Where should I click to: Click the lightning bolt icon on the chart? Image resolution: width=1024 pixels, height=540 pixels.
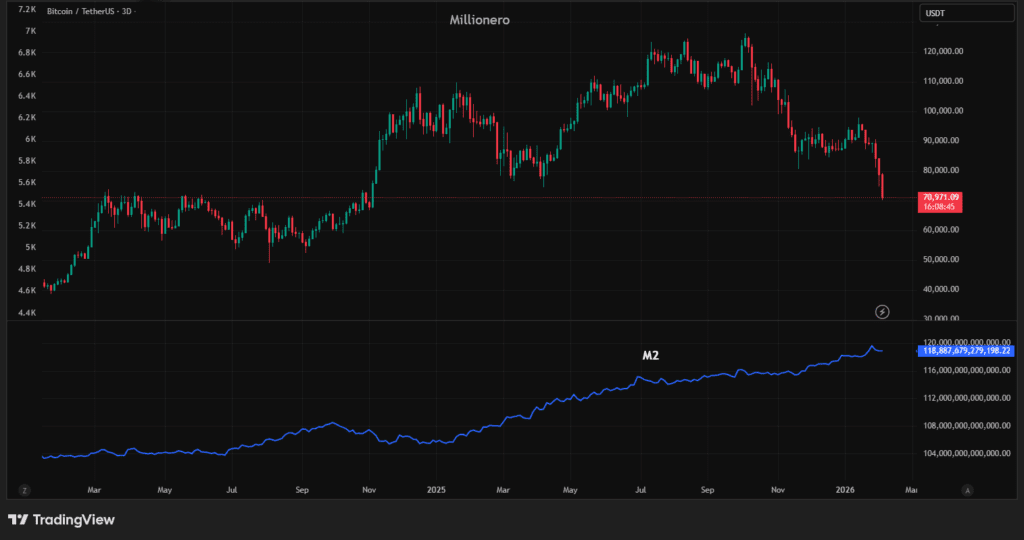coord(882,312)
